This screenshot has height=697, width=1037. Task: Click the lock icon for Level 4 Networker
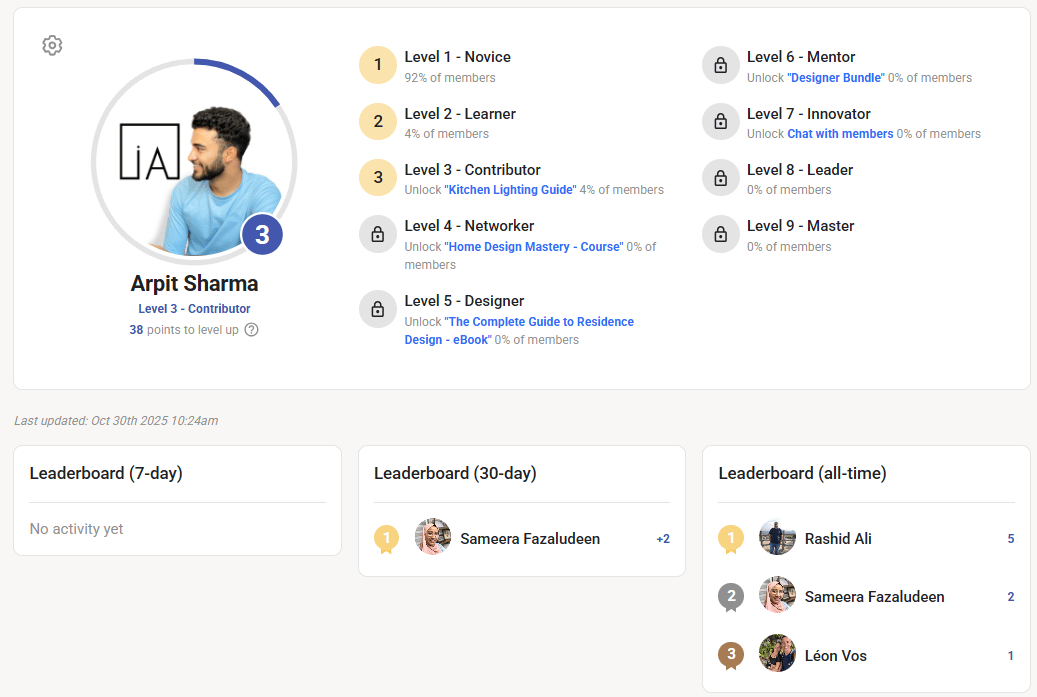[x=378, y=234]
